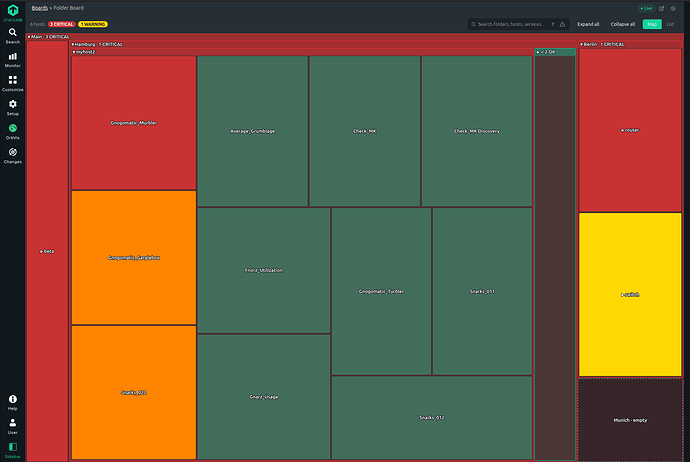Screen dimensions: 690x462
Task: Open Setup gear in the sidebar
Action: pyautogui.click(x=12, y=108)
